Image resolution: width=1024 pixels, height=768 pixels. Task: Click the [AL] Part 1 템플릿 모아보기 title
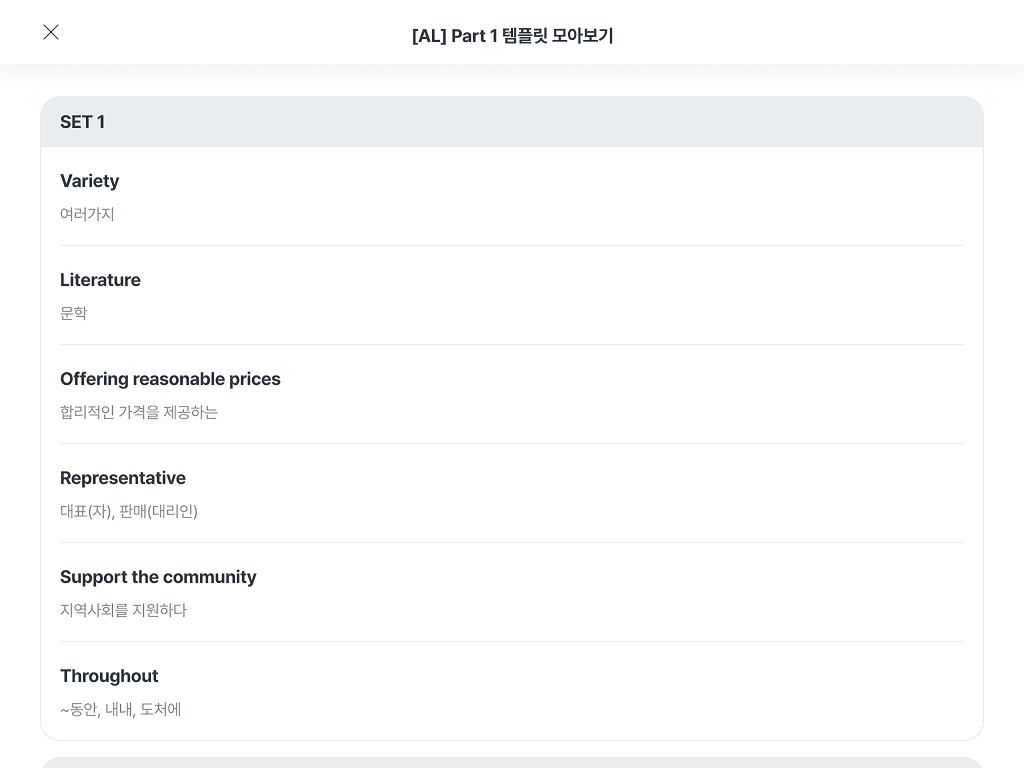click(512, 36)
